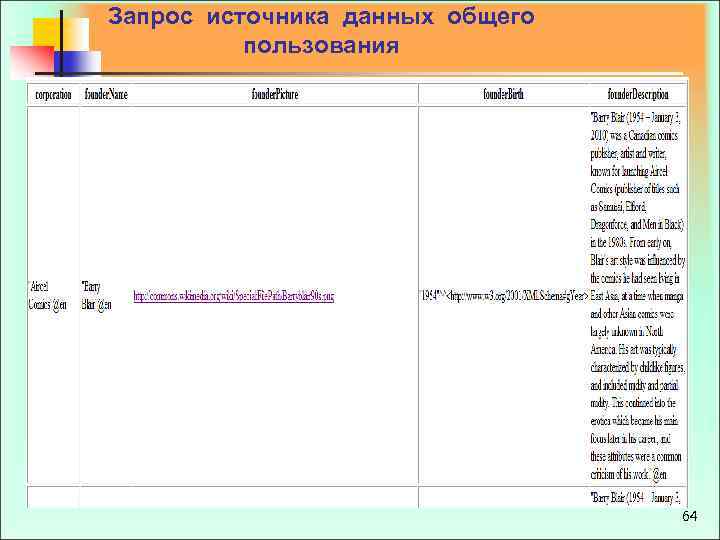The width and height of the screenshot is (720, 540).
Task: Click the slide number 64
Action: 689,516
